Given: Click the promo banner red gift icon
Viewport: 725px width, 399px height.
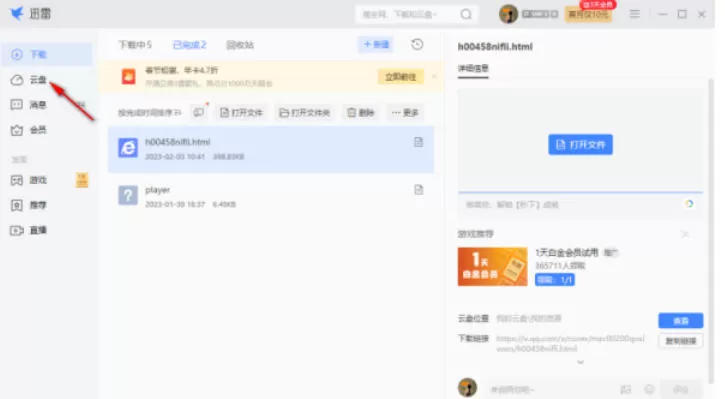Looking at the screenshot, I should [x=129, y=76].
